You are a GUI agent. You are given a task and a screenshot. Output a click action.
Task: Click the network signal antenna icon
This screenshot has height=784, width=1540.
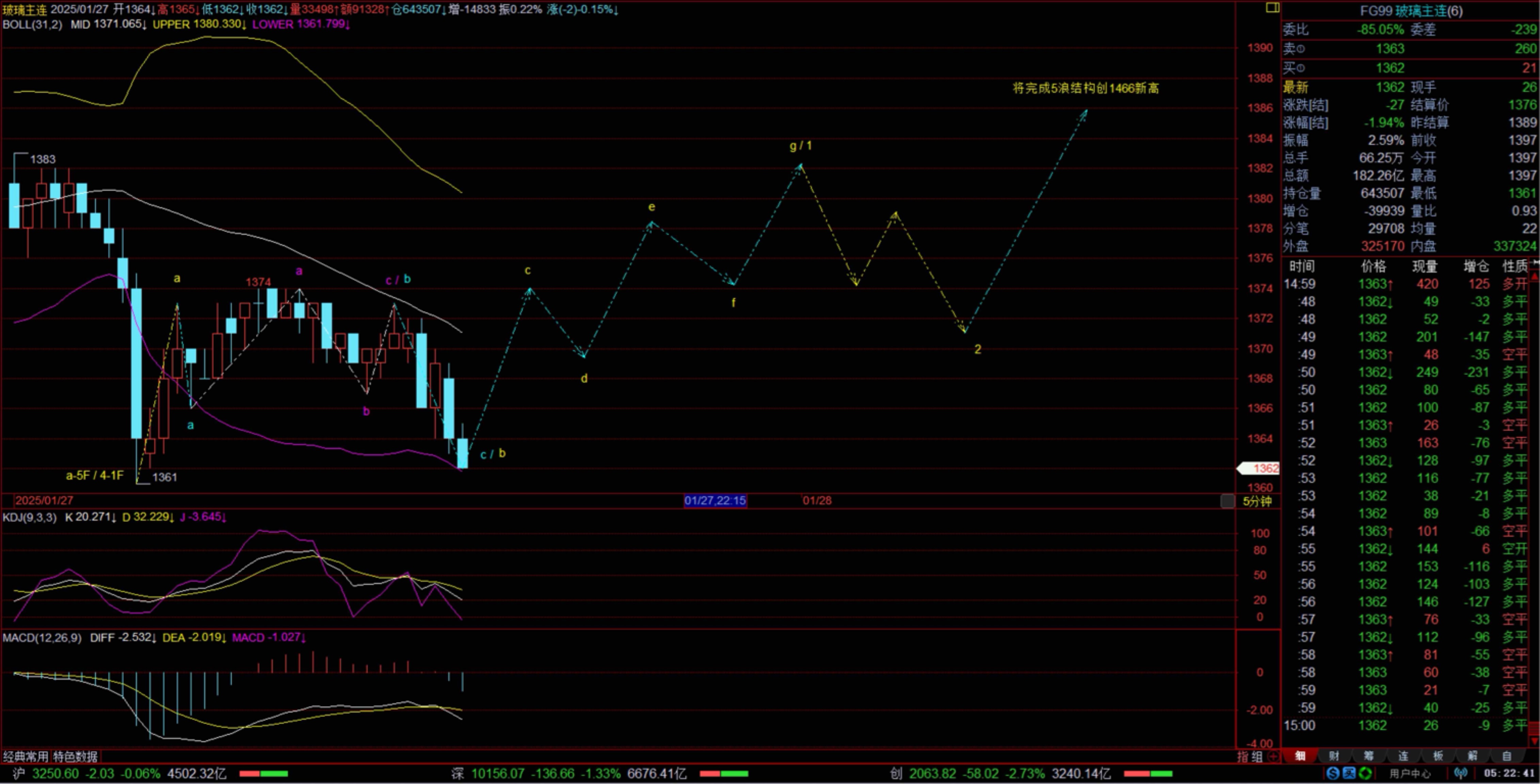point(1461,773)
